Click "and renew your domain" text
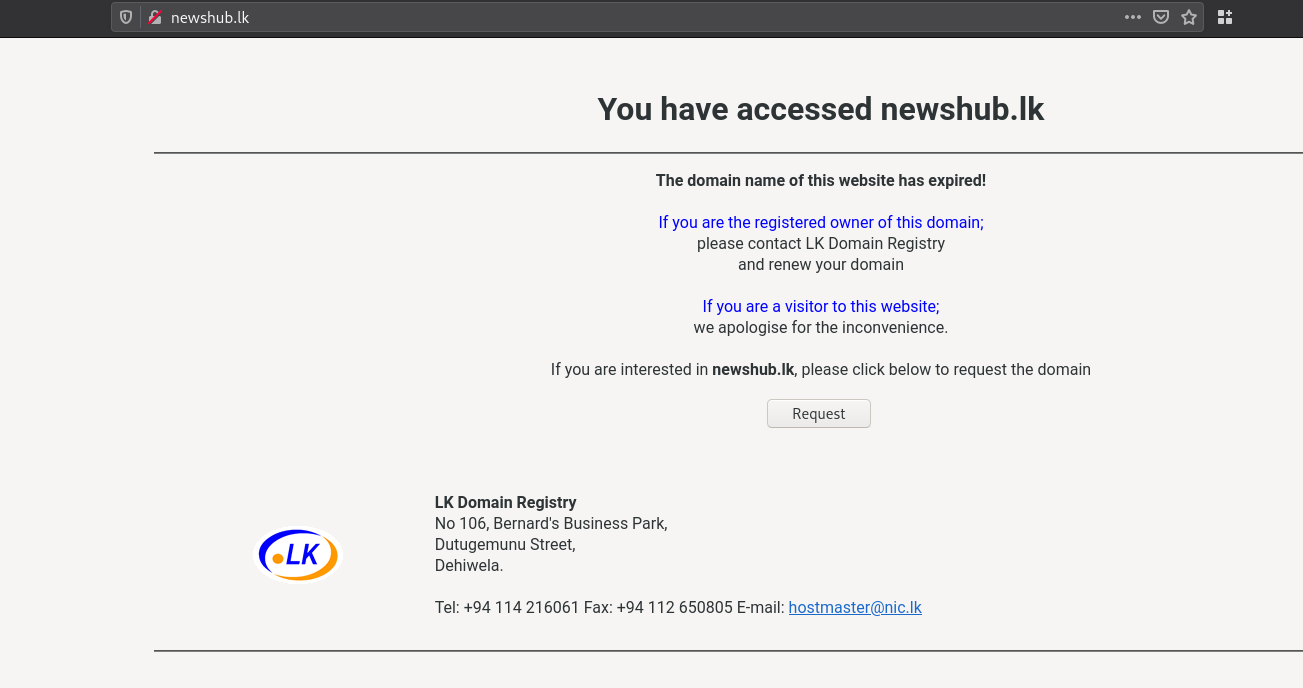This screenshot has height=688, width=1303. pos(821,265)
